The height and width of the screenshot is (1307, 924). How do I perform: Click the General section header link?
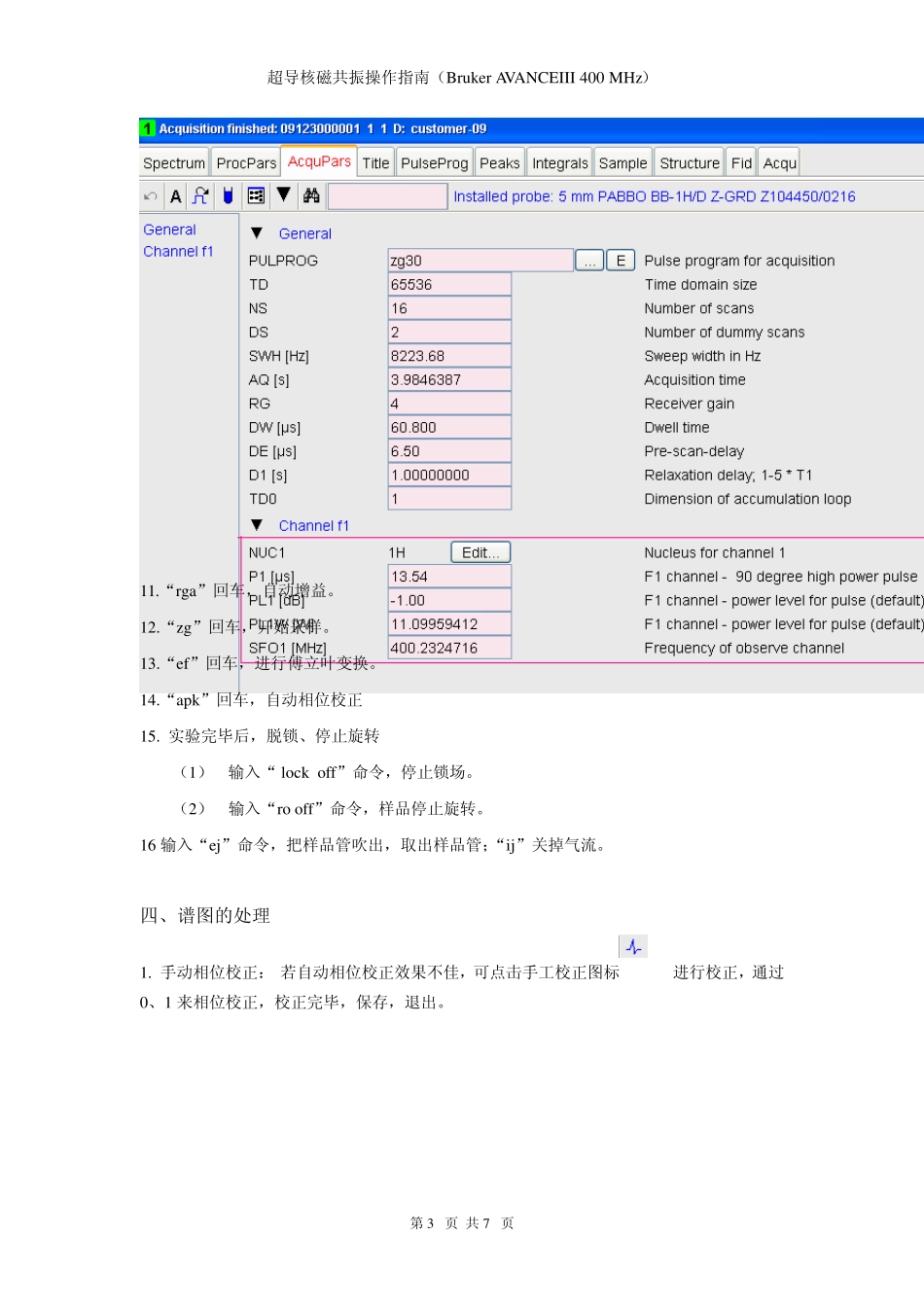tap(305, 233)
